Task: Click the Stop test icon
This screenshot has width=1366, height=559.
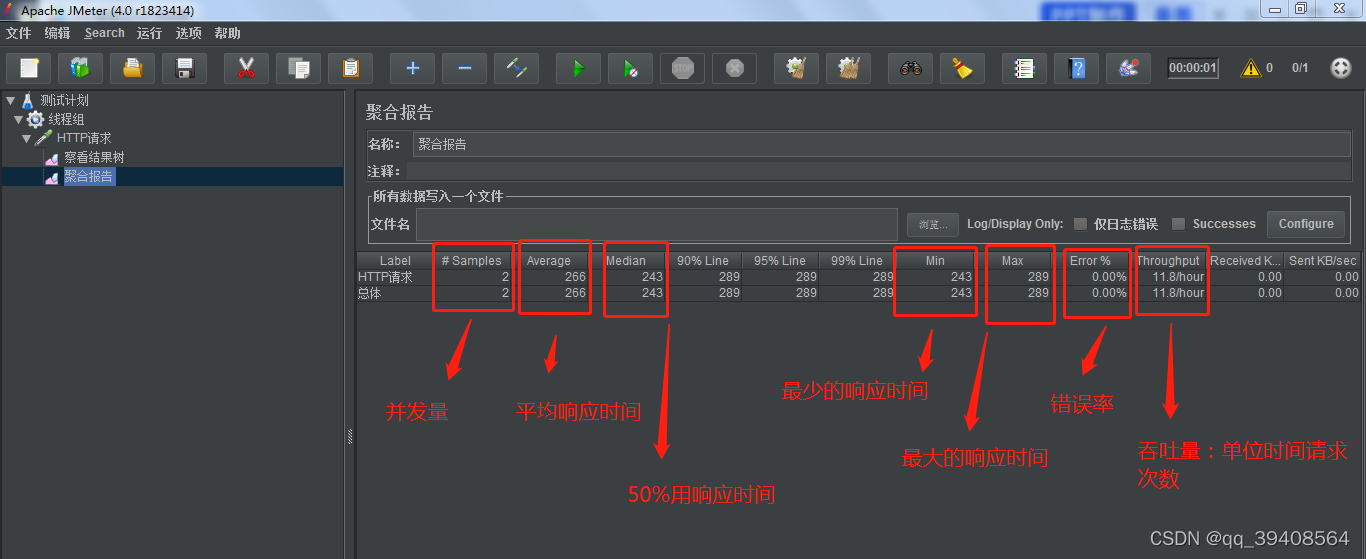Action: pos(682,68)
